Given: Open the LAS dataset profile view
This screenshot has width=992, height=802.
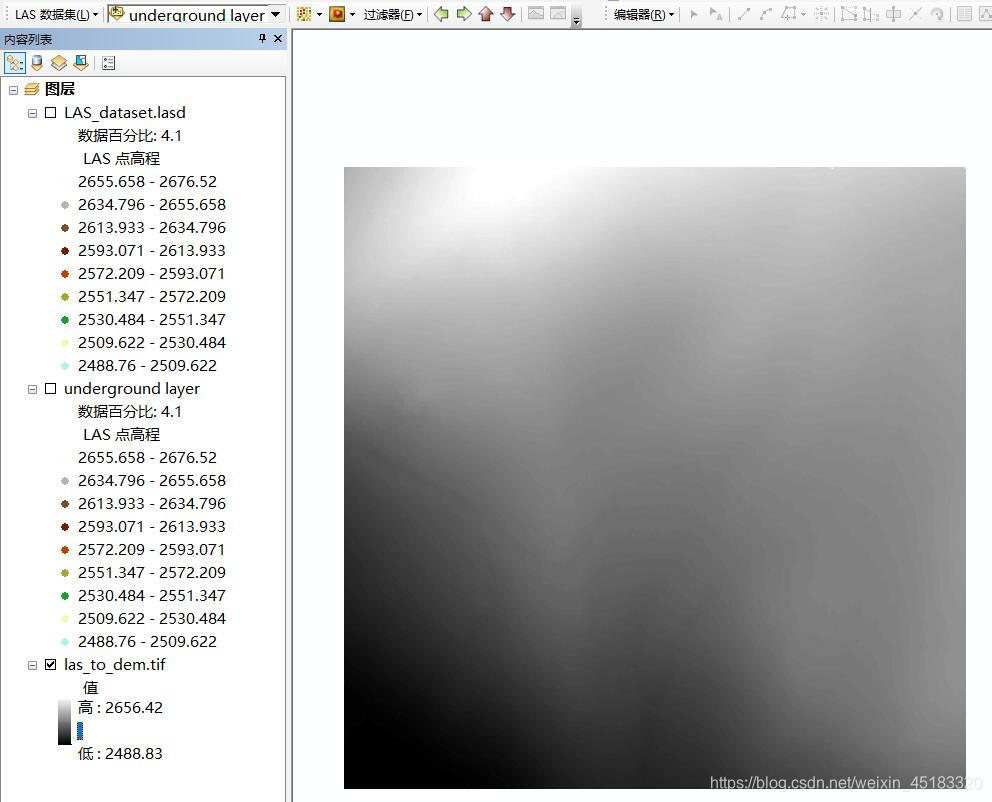Looking at the screenshot, I should [536, 13].
